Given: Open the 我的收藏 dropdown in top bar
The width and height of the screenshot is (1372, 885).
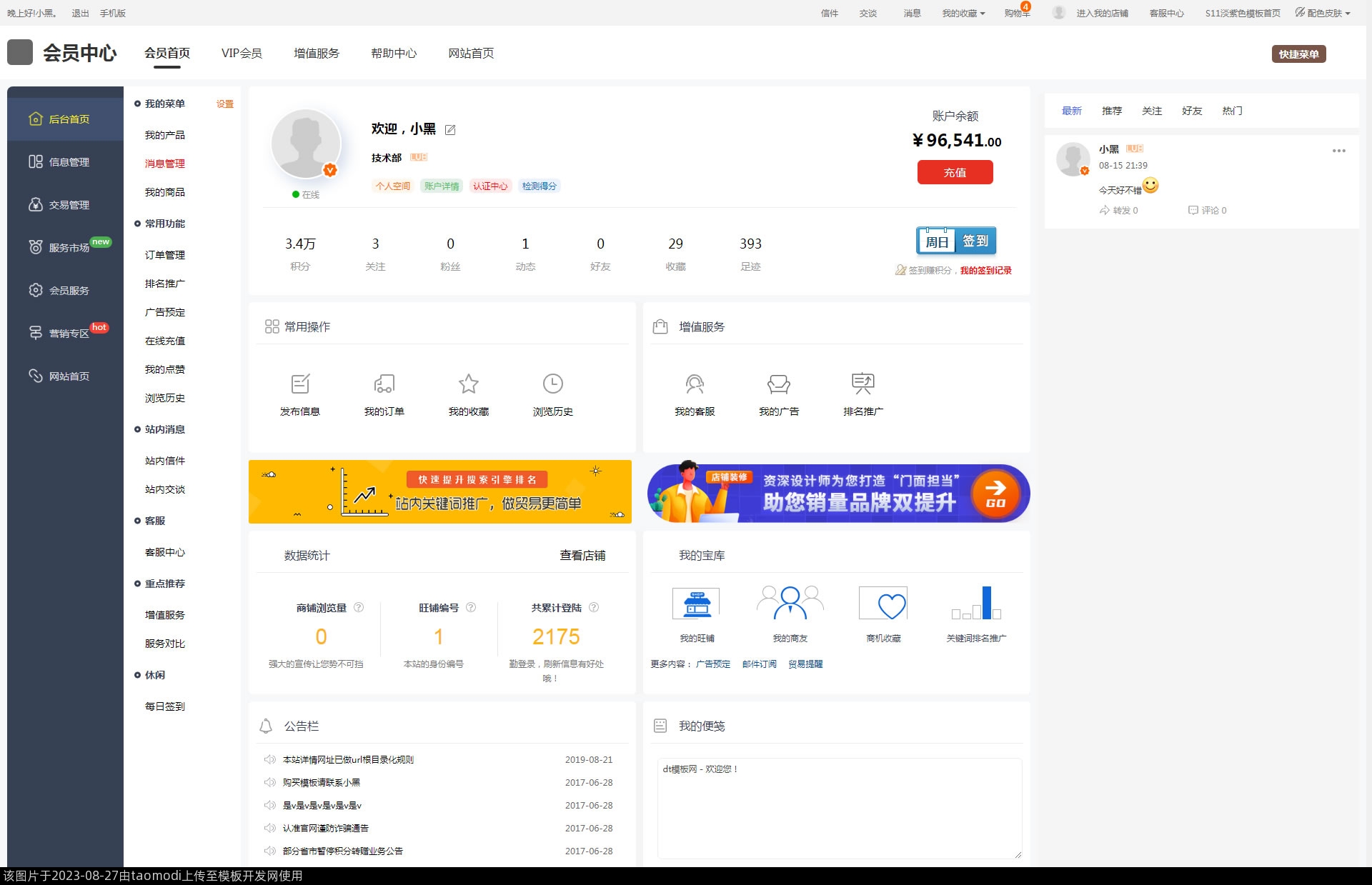Looking at the screenshot, I should click(963, 13).
